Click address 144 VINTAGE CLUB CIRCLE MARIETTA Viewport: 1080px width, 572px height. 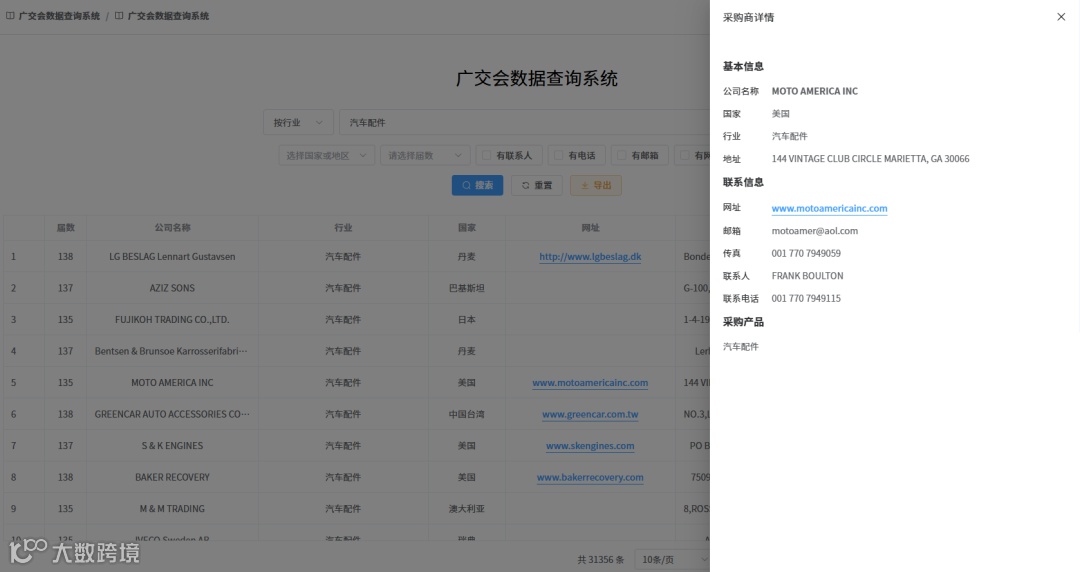[x=871, y=159]
